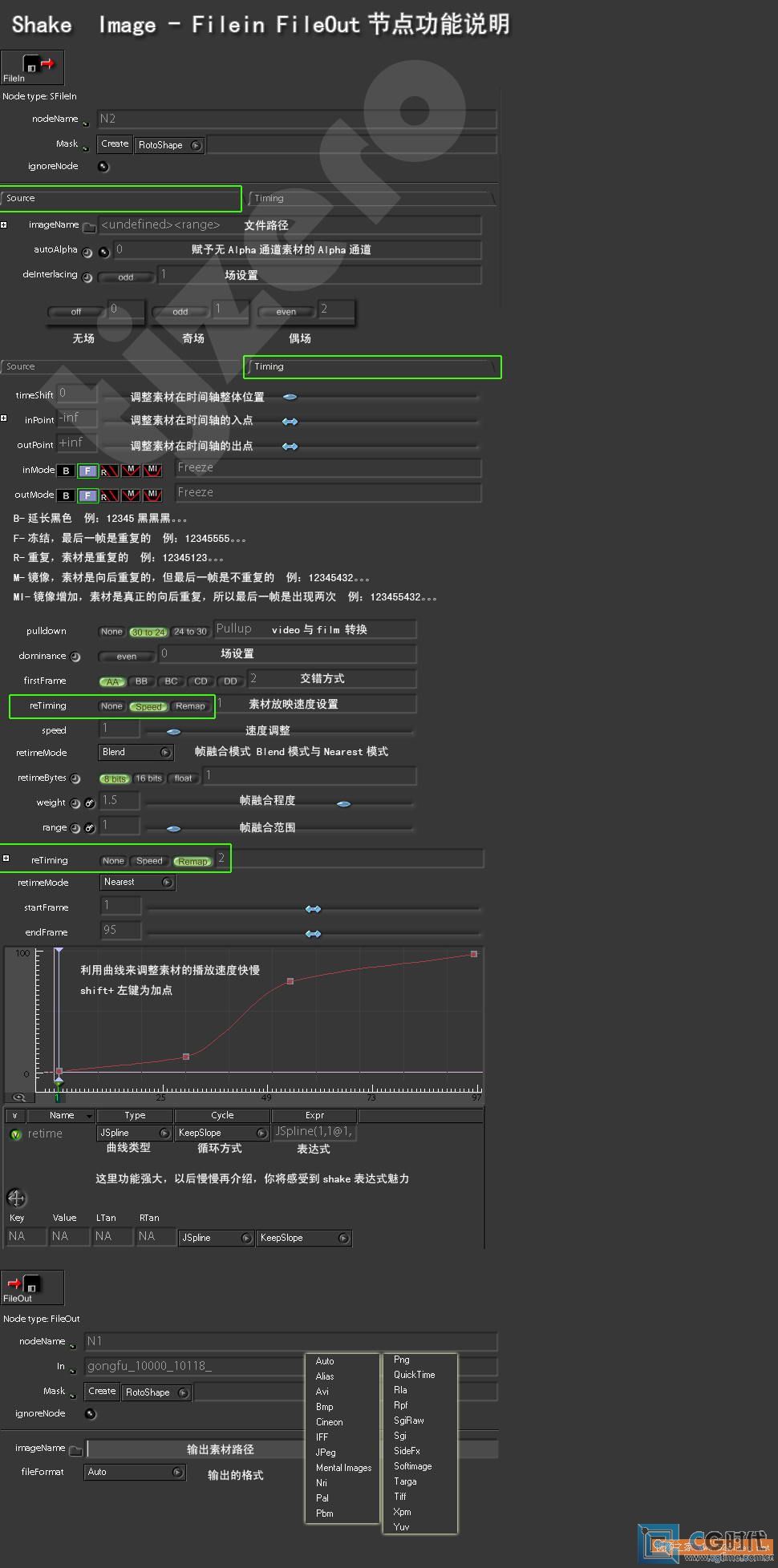Image resolution: width=778 pixels, height=1568 pixels.
Task: Open file browser beside FileIn imageName
Action: (x=89, y=227)
